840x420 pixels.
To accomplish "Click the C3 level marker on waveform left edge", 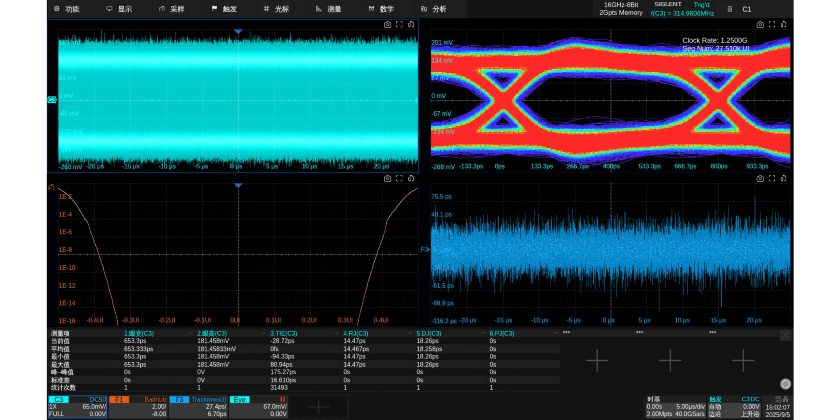I will [51, 98].
